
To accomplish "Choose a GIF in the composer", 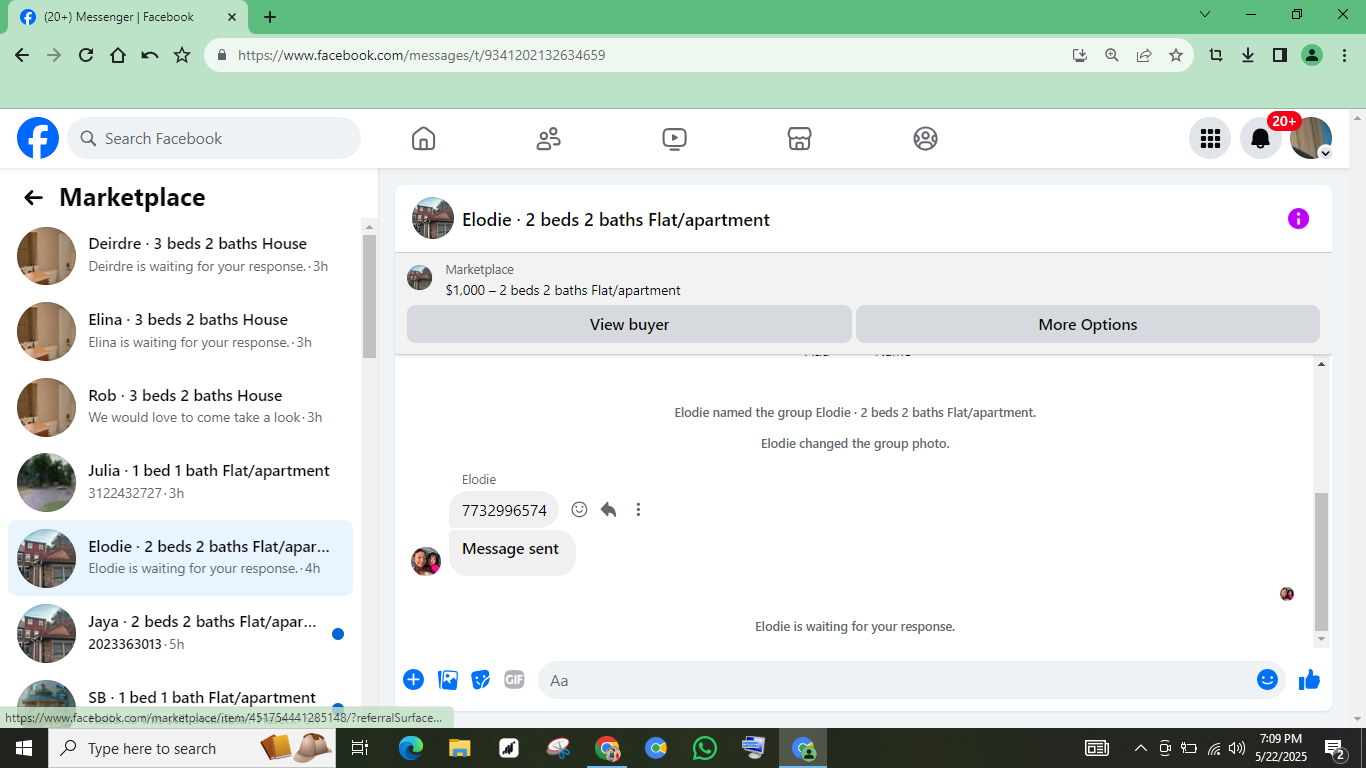I will coord(514,680).
